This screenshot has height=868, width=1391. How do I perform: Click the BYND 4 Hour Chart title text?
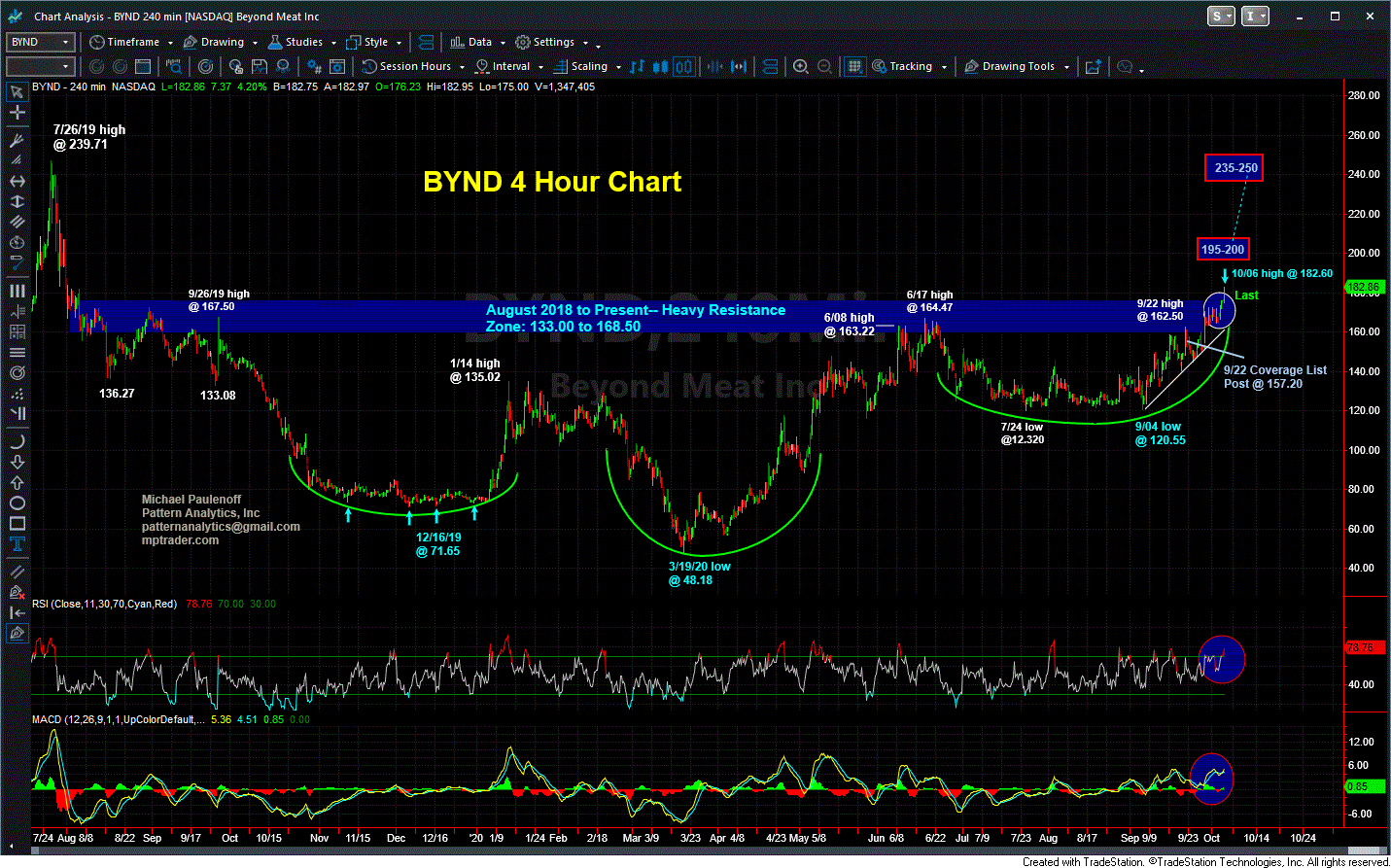tap(552, 182)
